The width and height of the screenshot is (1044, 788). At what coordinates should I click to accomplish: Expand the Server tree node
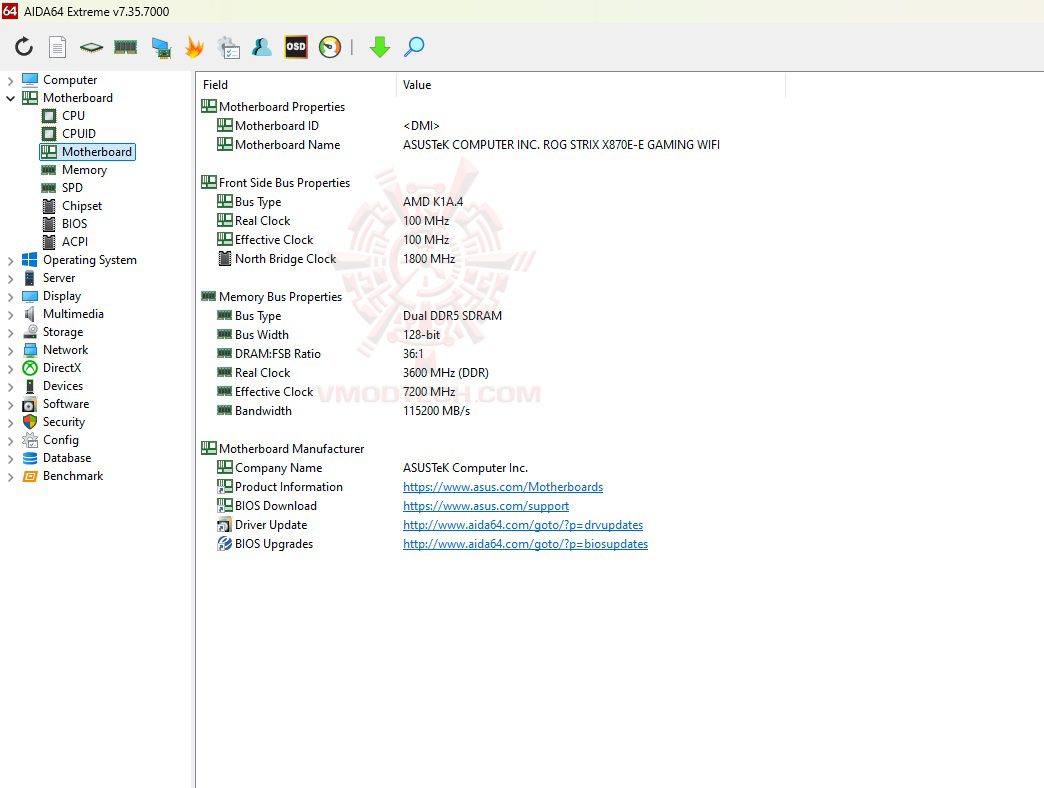[10, 279]
